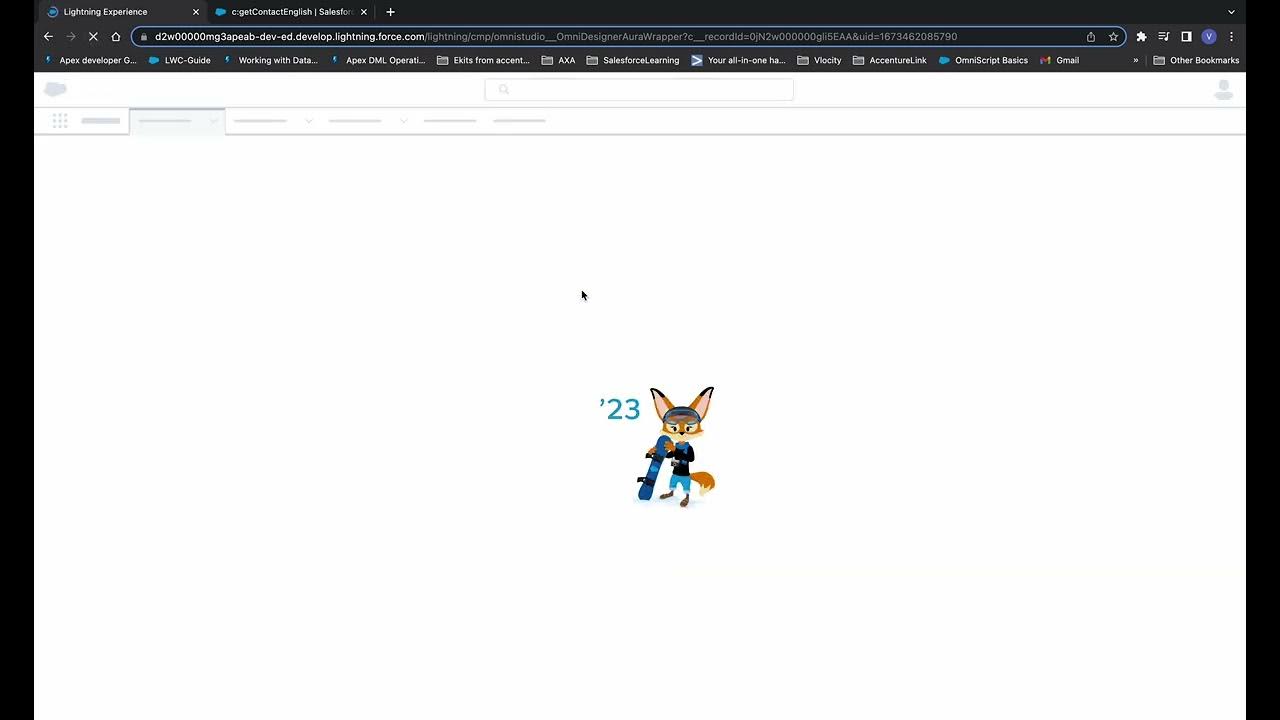Bookmark this page with star icon
This screenshot has width=1280, height=720.
pyautogui.click(x=1113, y=36)
